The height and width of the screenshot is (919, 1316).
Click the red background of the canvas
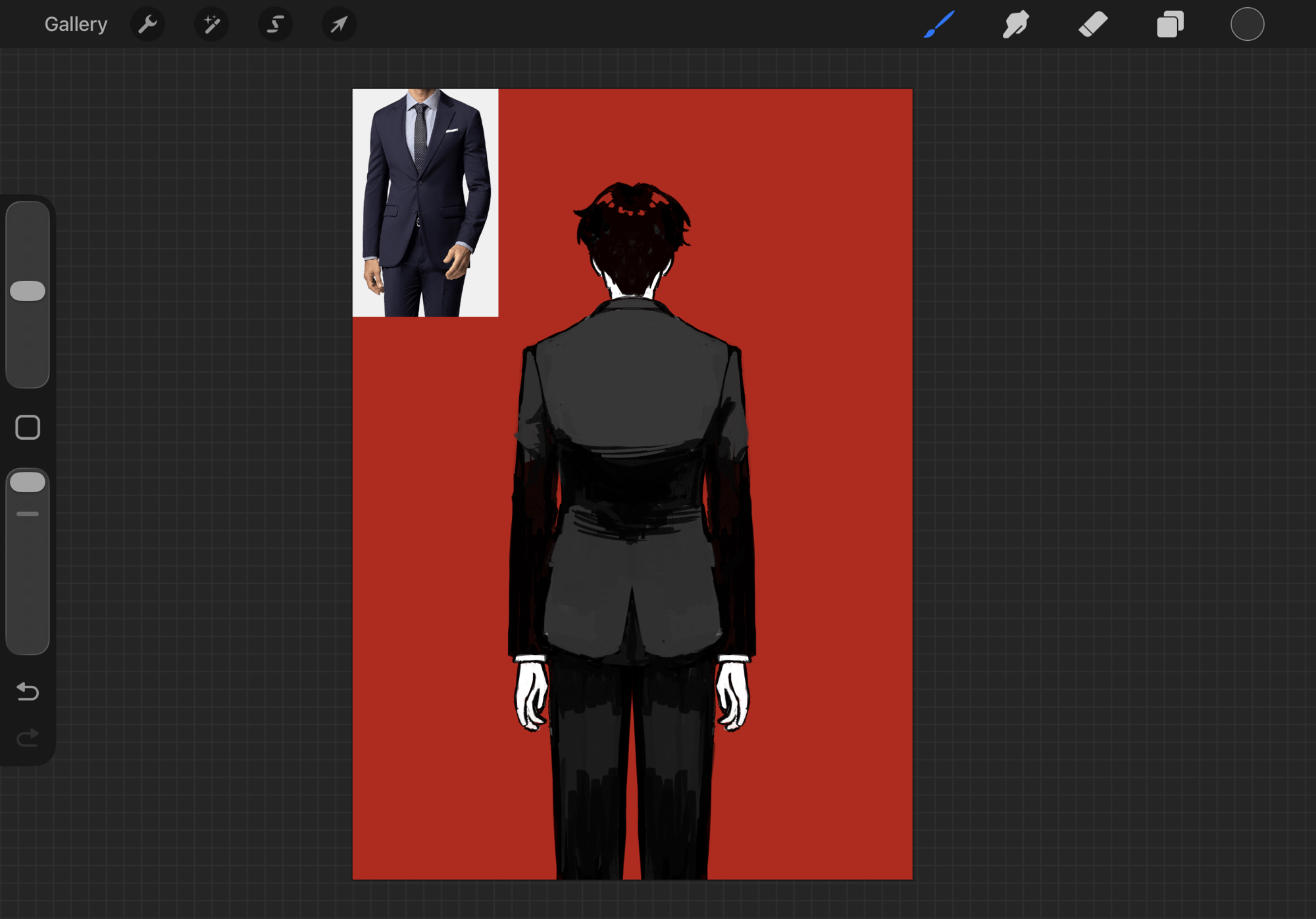tap(822, 461)
